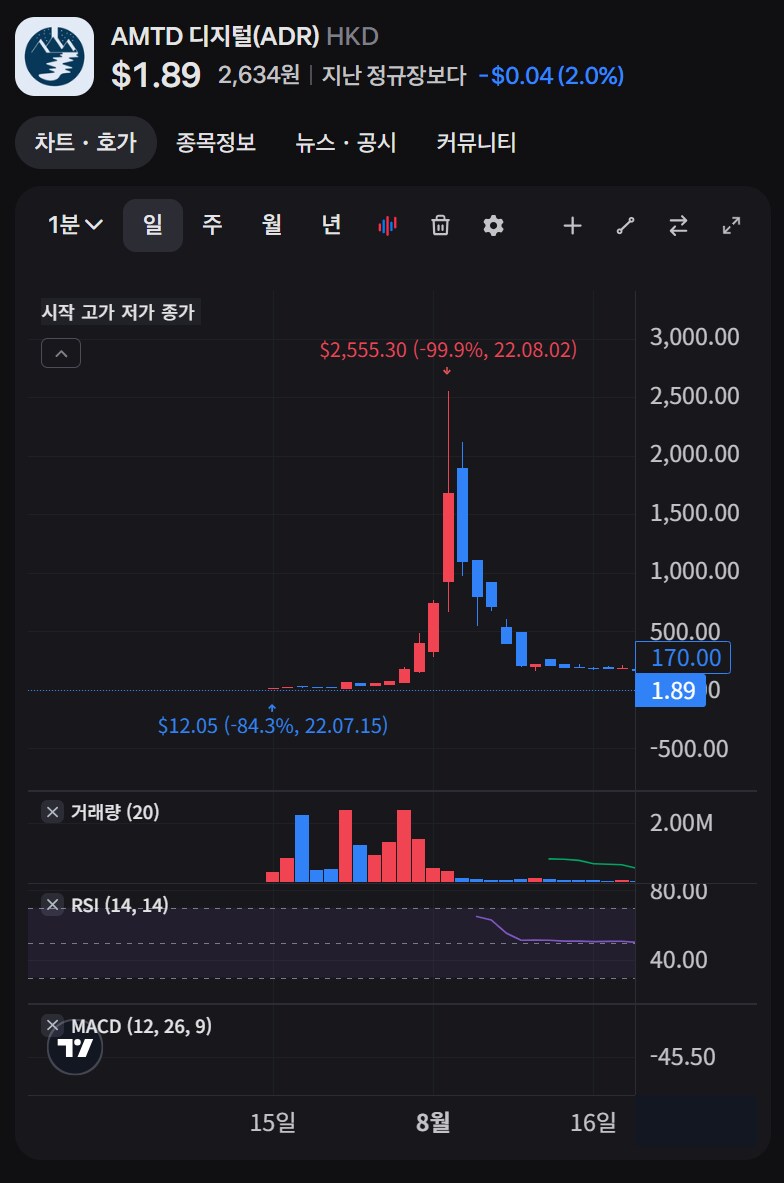This screenshot has width=784, height=1183.
Task: Select the monthly (월) timeframe
Action: click(x=272, y=225)
